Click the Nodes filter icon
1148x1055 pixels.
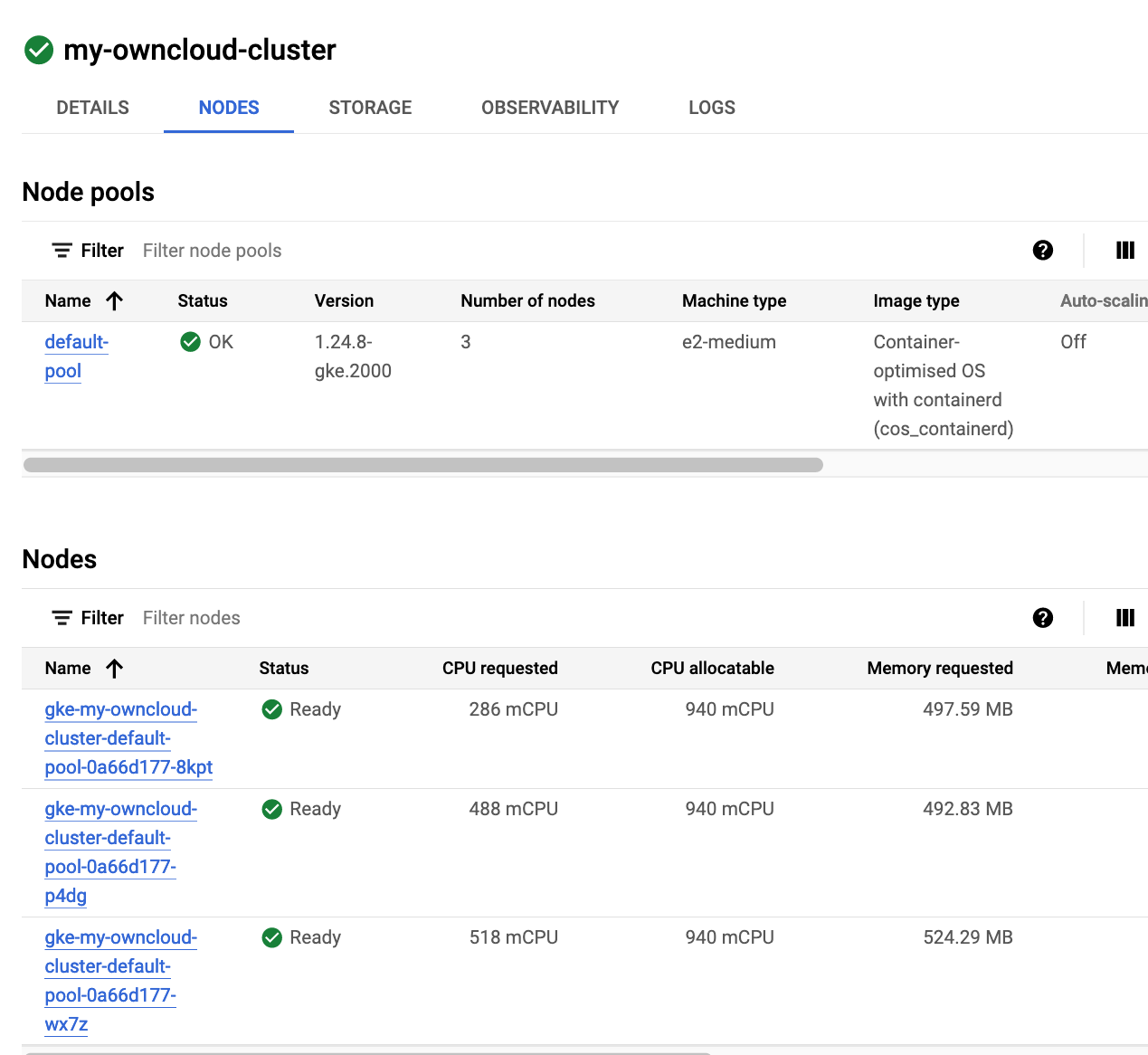click(62, 618)
